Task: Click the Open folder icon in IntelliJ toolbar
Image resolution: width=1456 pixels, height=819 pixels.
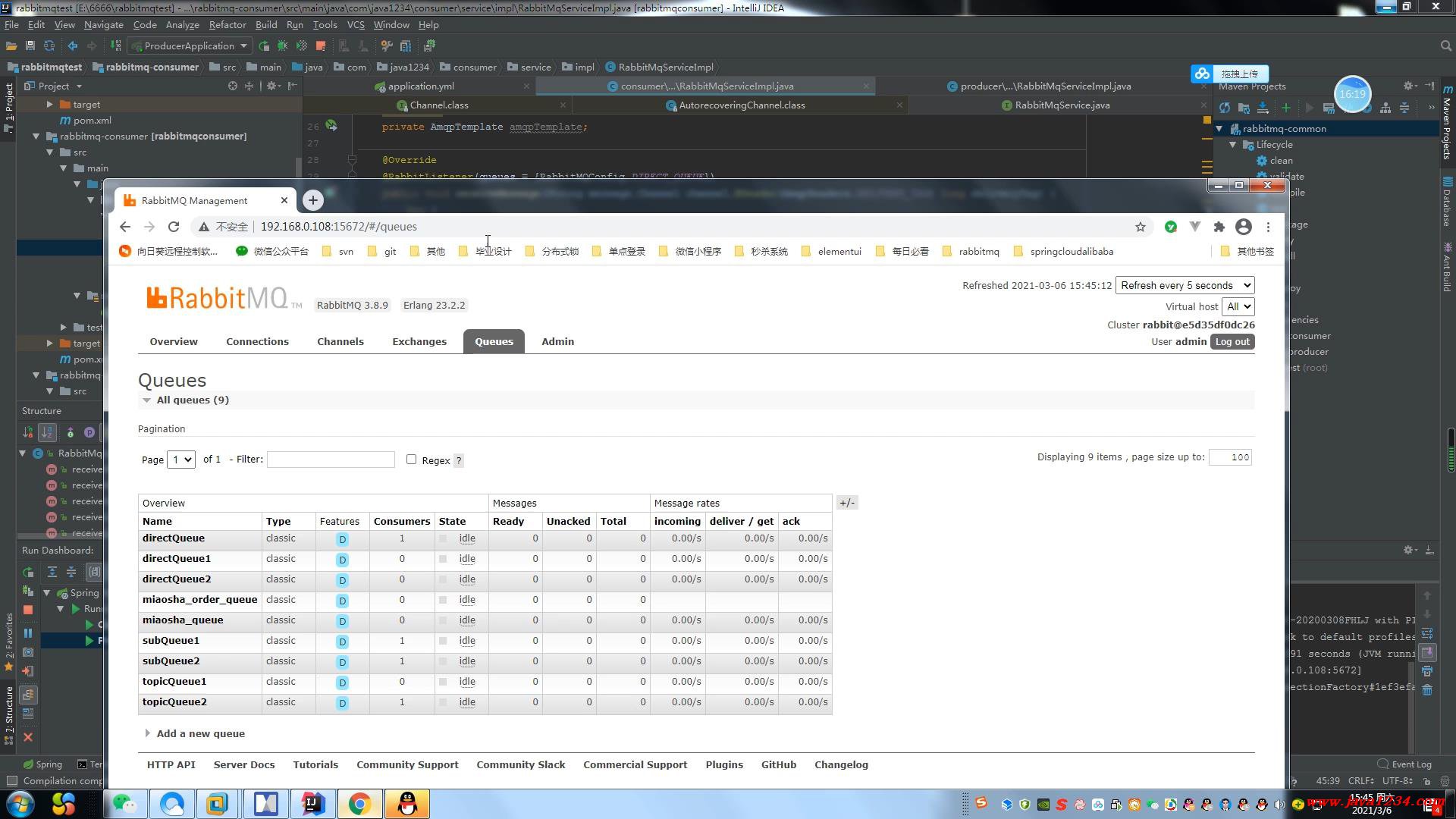Action: click(x=11, y=45)
